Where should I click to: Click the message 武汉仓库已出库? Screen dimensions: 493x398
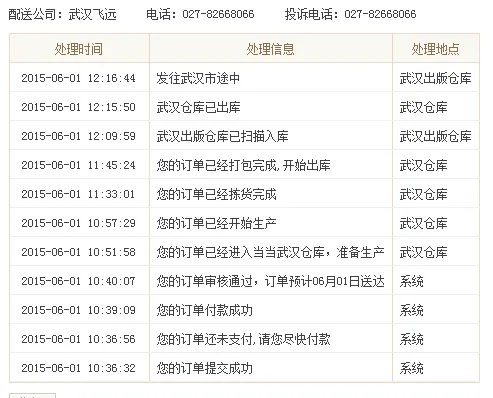coord(198,107)
